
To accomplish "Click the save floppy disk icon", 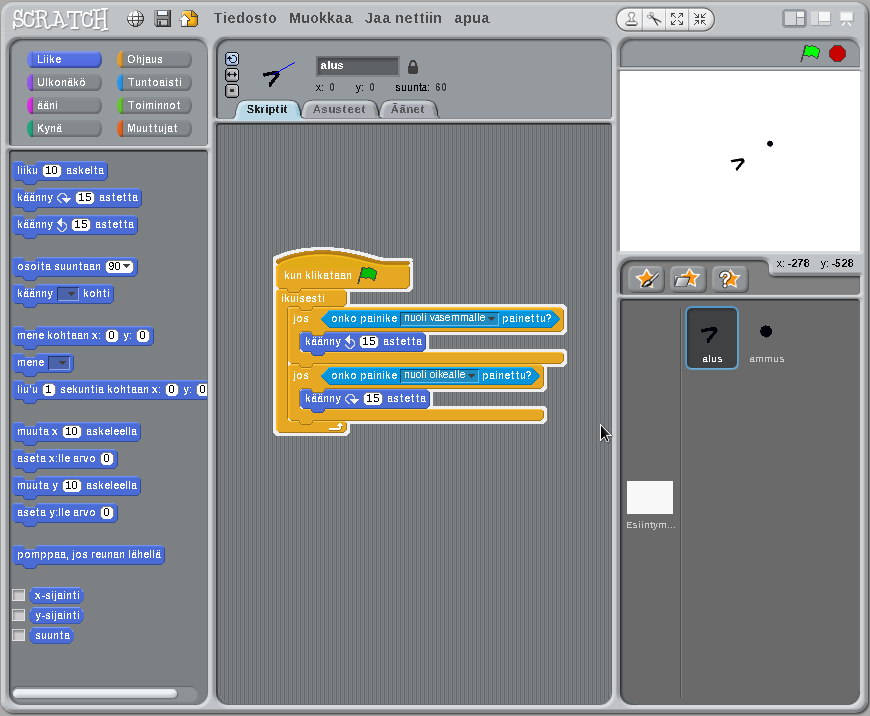I will [x=163, y=18].
